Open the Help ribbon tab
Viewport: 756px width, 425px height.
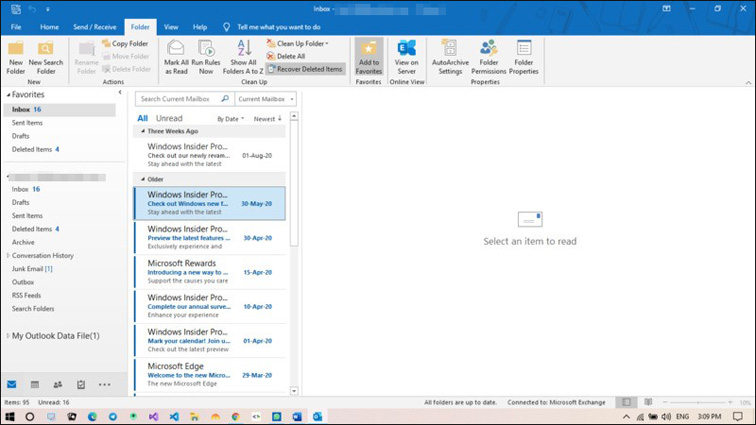coord(200,27)
